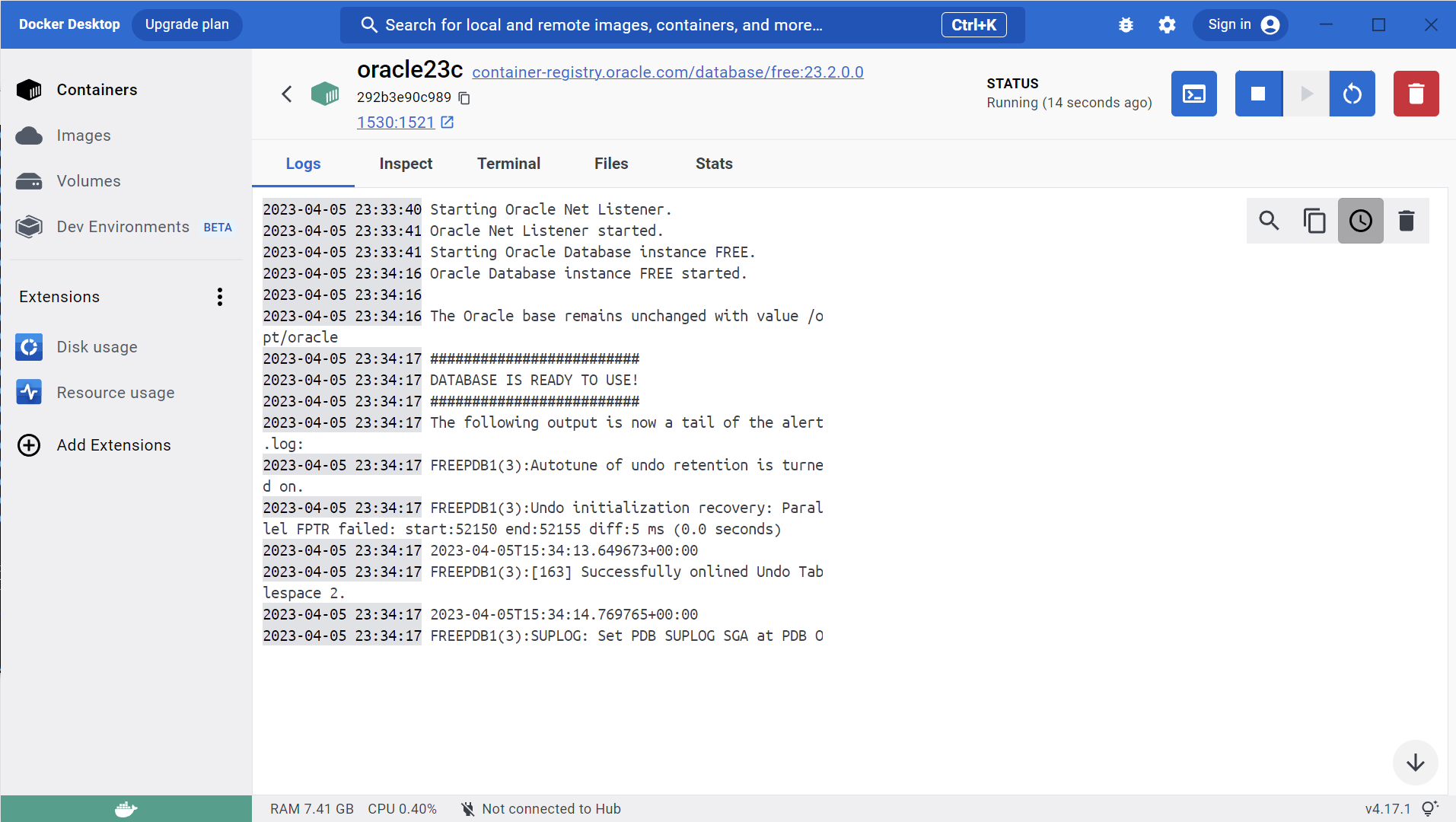Click the CPU 0.40% indicator
This screenshot has height=822, width=1456.
tap(402, 809)
